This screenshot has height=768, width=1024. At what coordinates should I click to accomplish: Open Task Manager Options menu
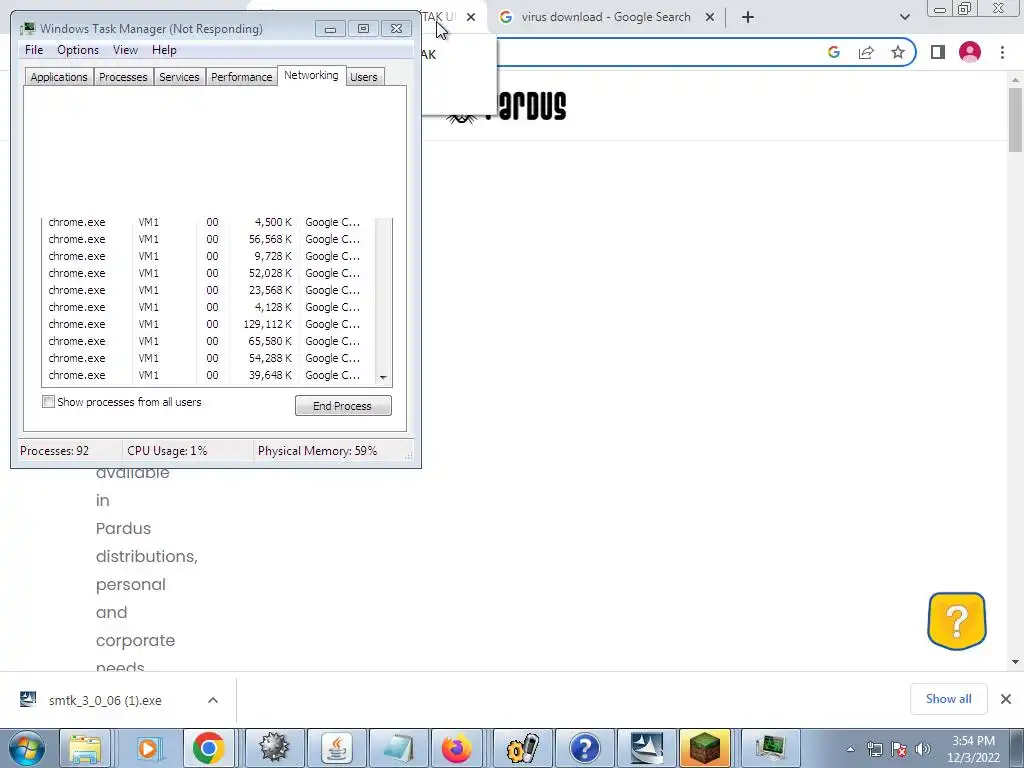coord(78,50)
